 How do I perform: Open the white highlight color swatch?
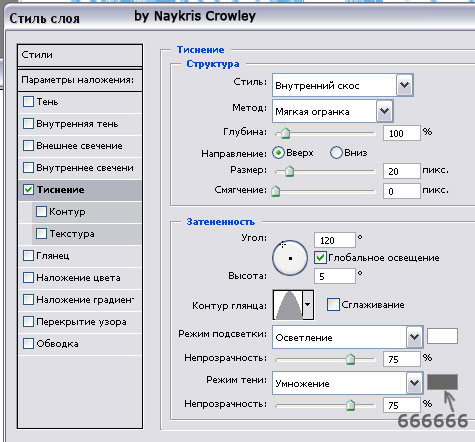click(x=442, y=336)
